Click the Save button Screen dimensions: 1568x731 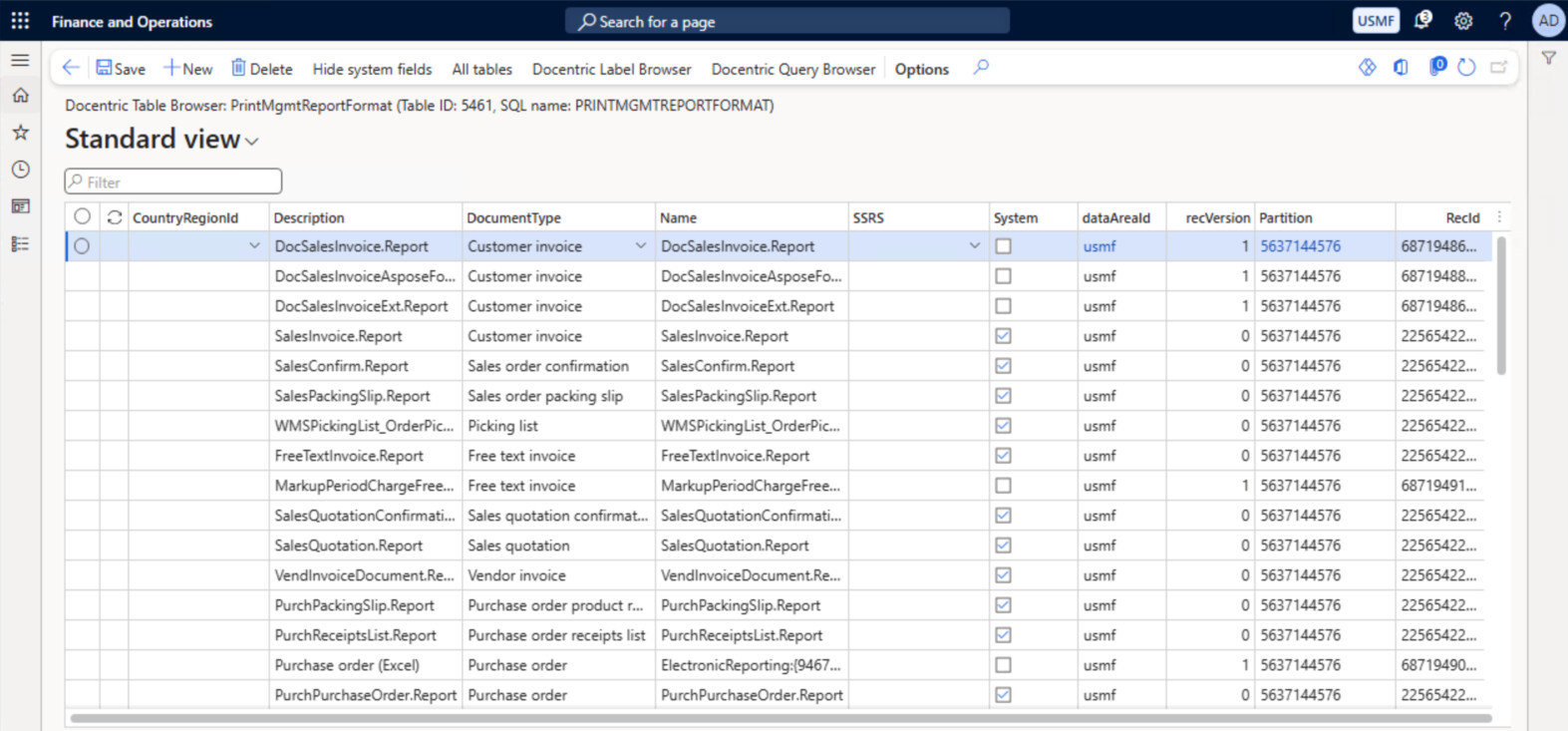click(121, 69)
